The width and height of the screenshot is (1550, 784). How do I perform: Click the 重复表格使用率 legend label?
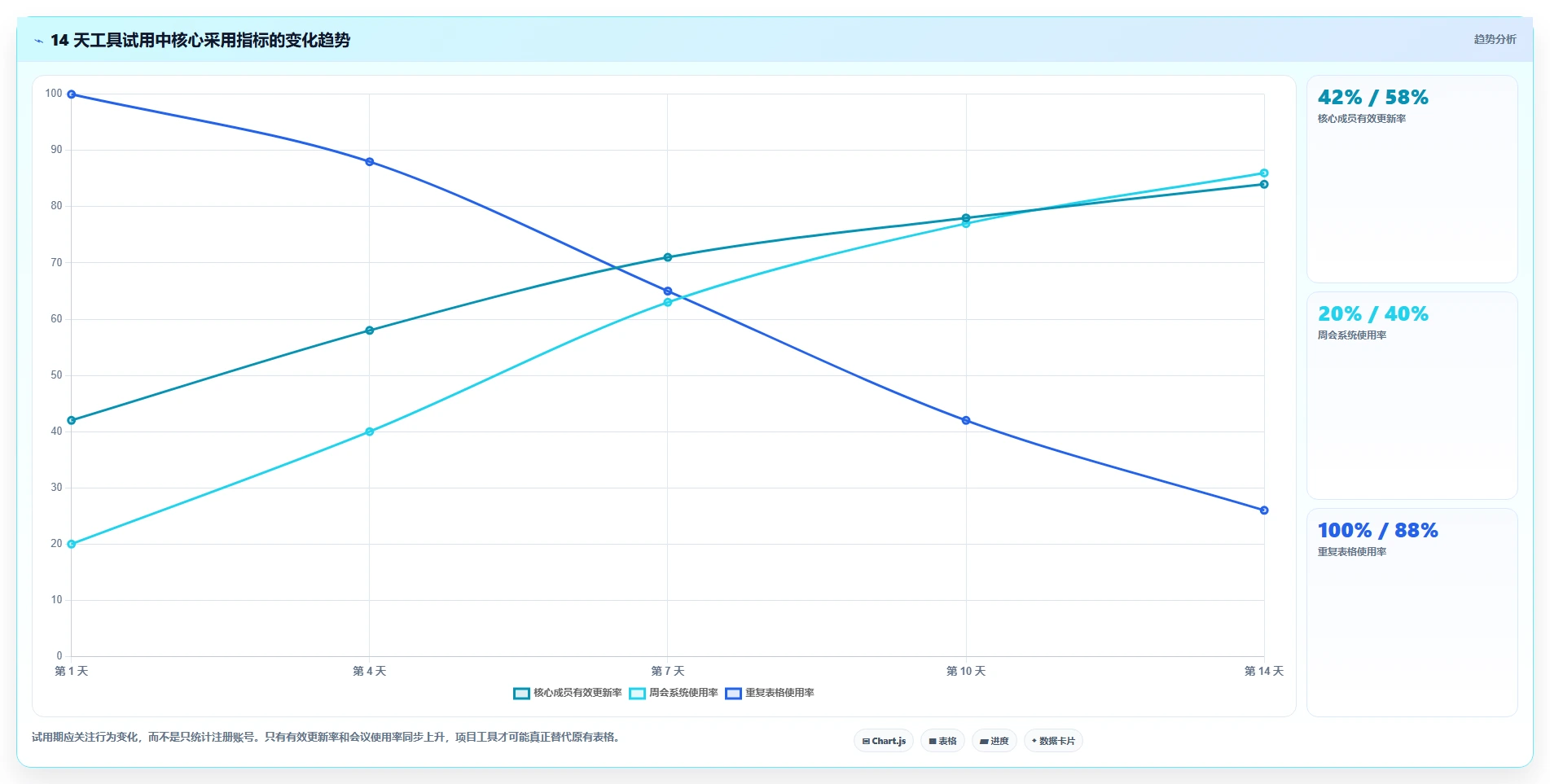pyautogui.click(x=779, y=693)
